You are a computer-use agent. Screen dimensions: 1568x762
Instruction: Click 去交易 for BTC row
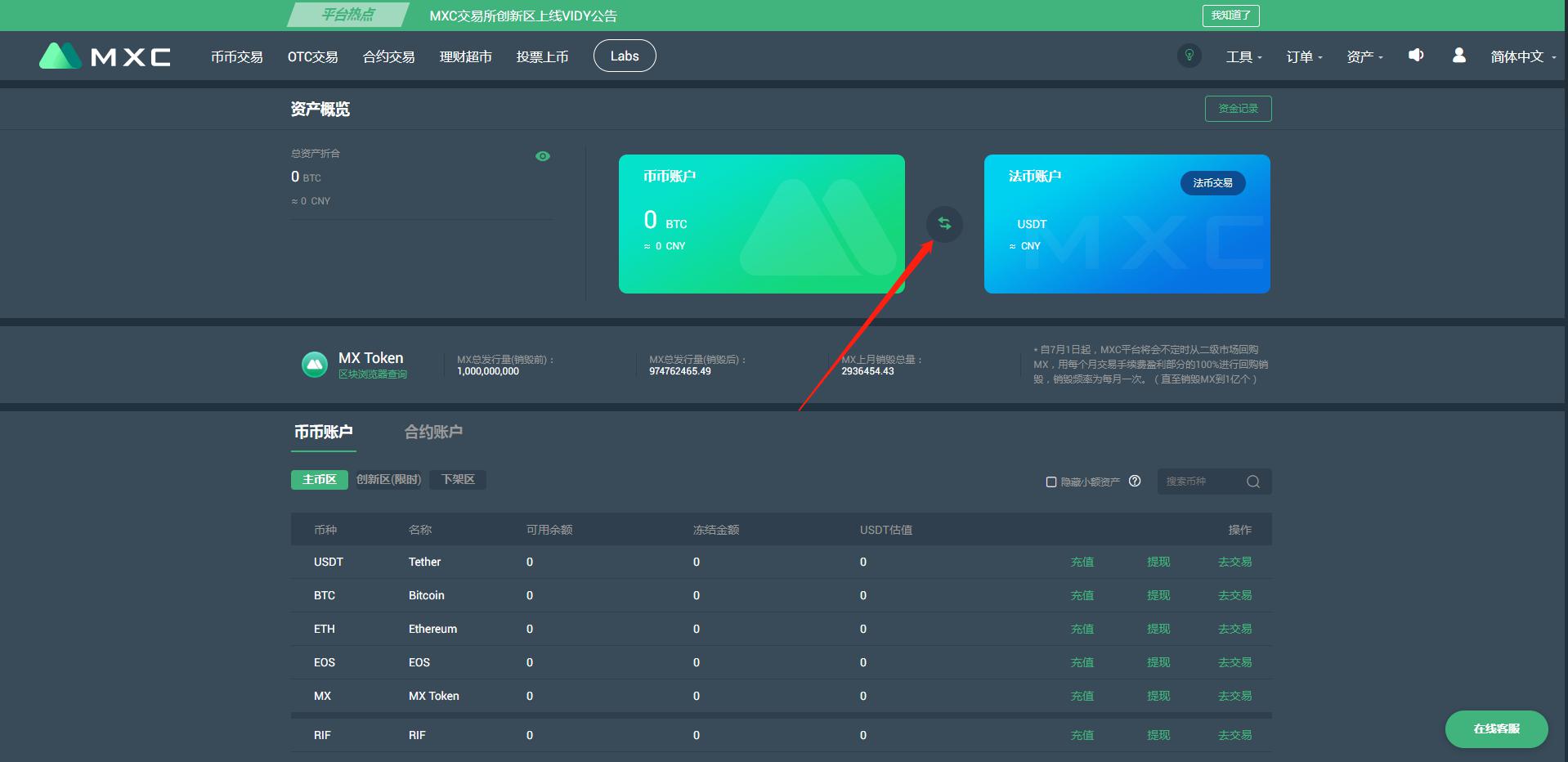point(1234,595)
